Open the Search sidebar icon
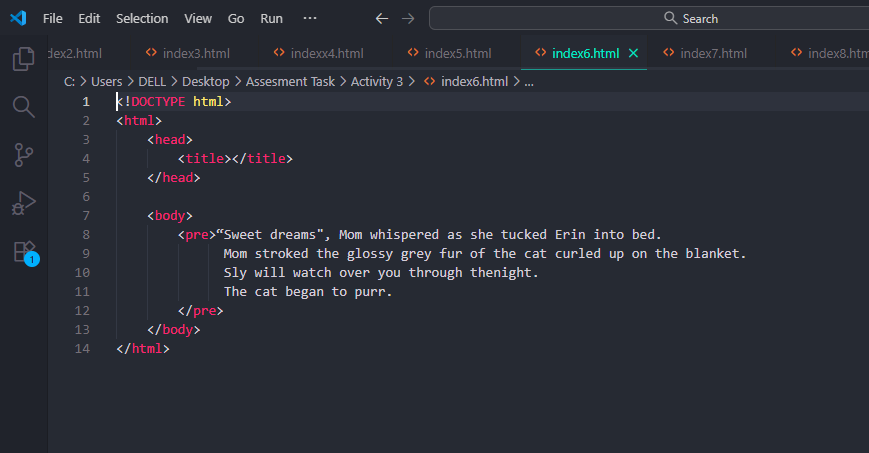This screenshot has height=453, width=869. click(23, 107)
